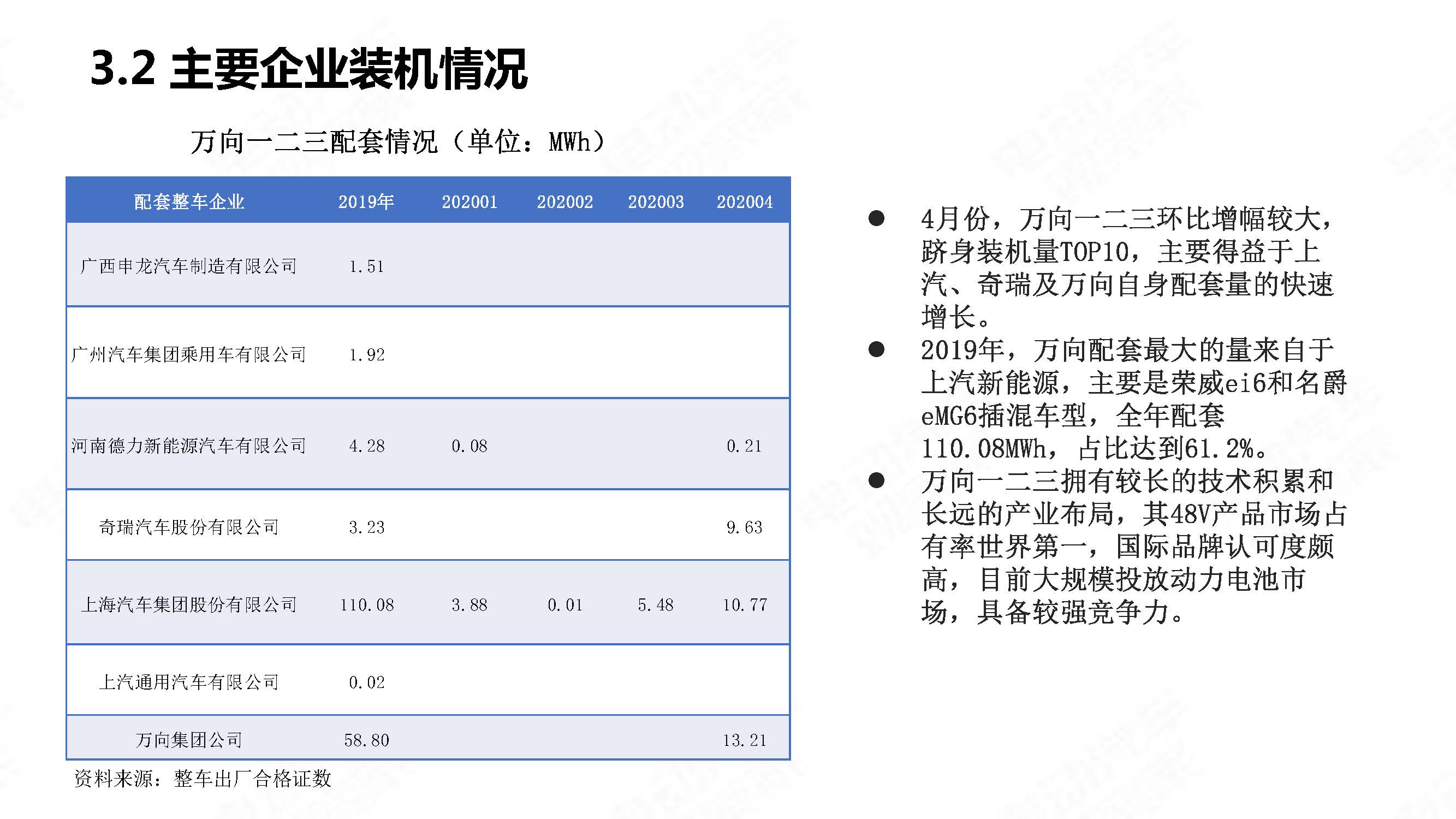Screen dimensions: 1456x819
Task: Click the 202004 value 9.63
Action: [x=745, y=527]
